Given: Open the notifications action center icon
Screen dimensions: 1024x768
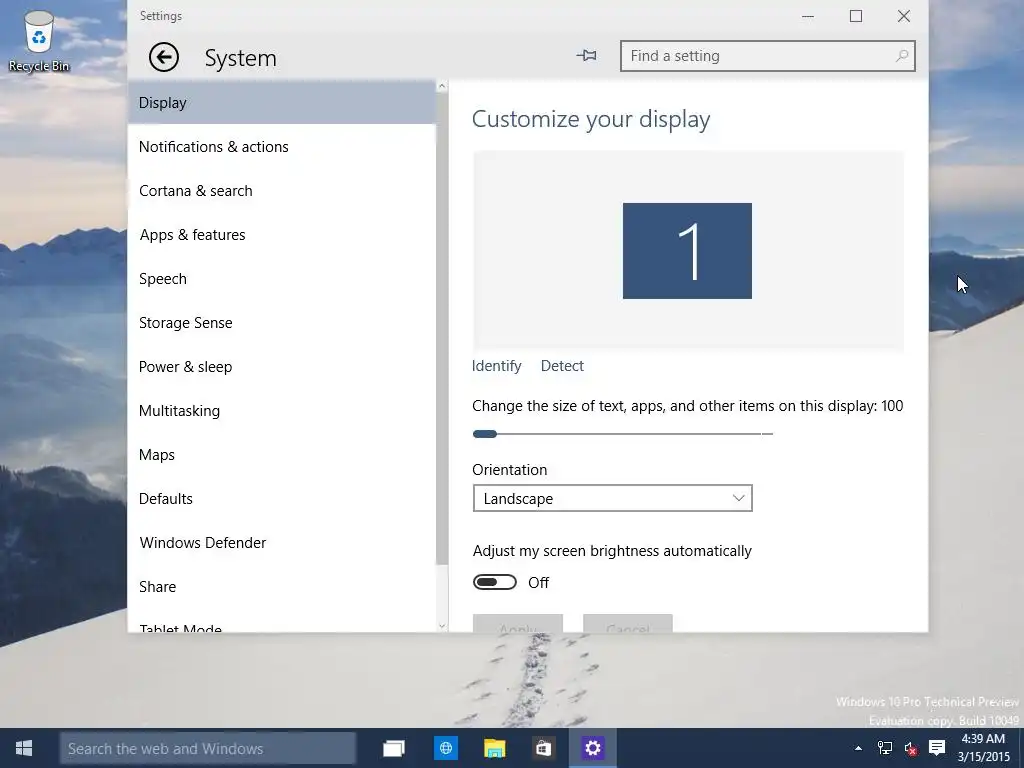Looking at the screenshot, I should point(937,748).
